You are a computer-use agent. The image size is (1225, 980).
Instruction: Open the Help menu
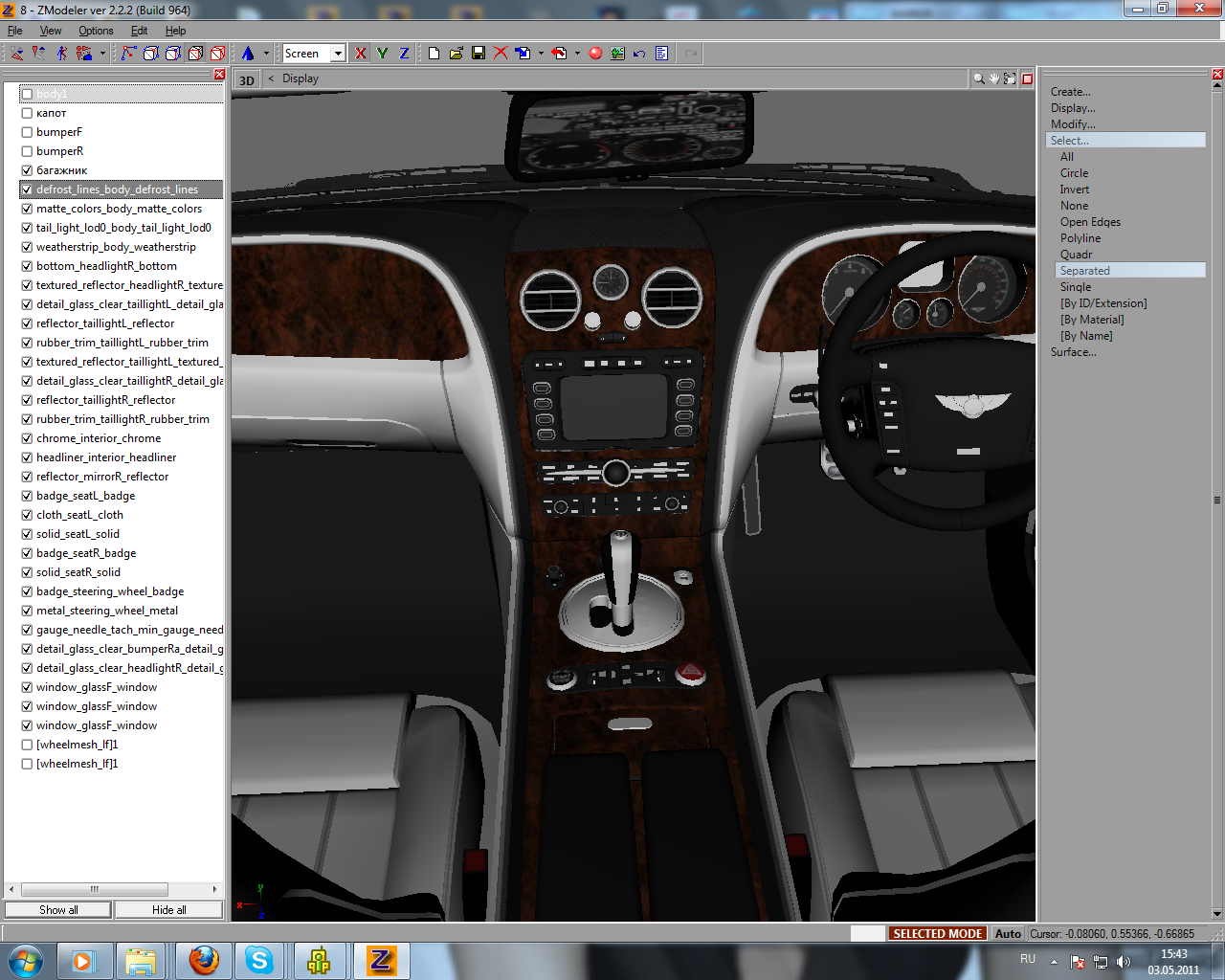pos(175,31)
